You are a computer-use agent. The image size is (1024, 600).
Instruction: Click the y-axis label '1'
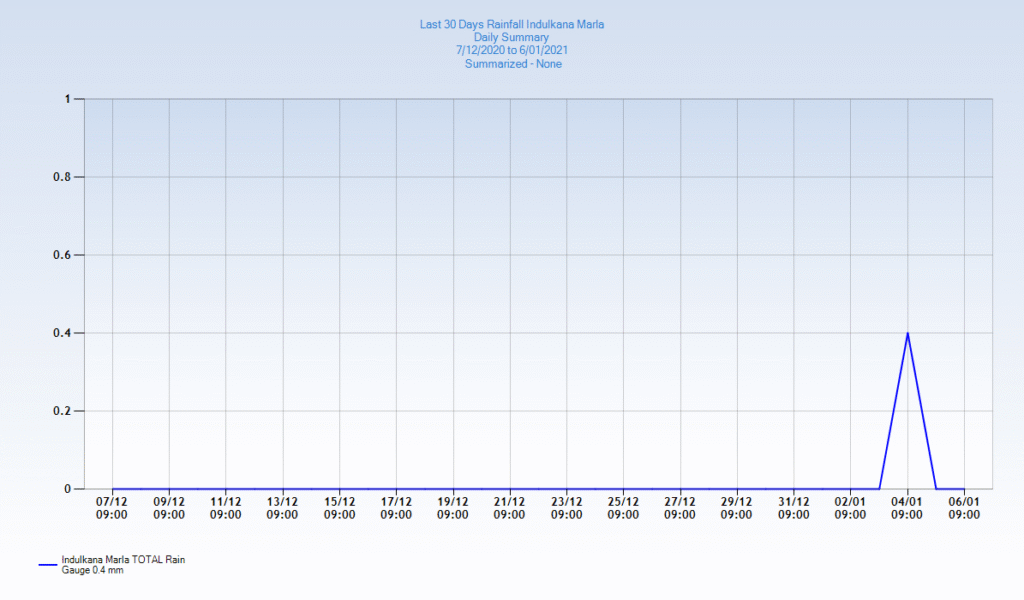point(67,99)
